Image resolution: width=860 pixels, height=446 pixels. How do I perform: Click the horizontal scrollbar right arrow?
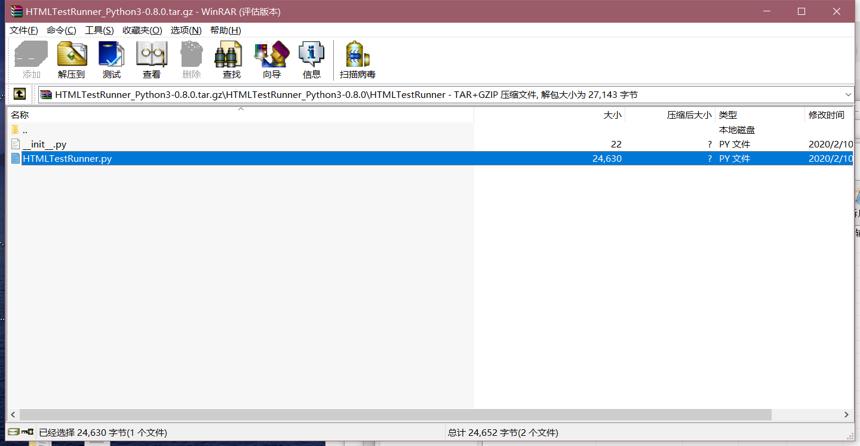tap(846, 415)
